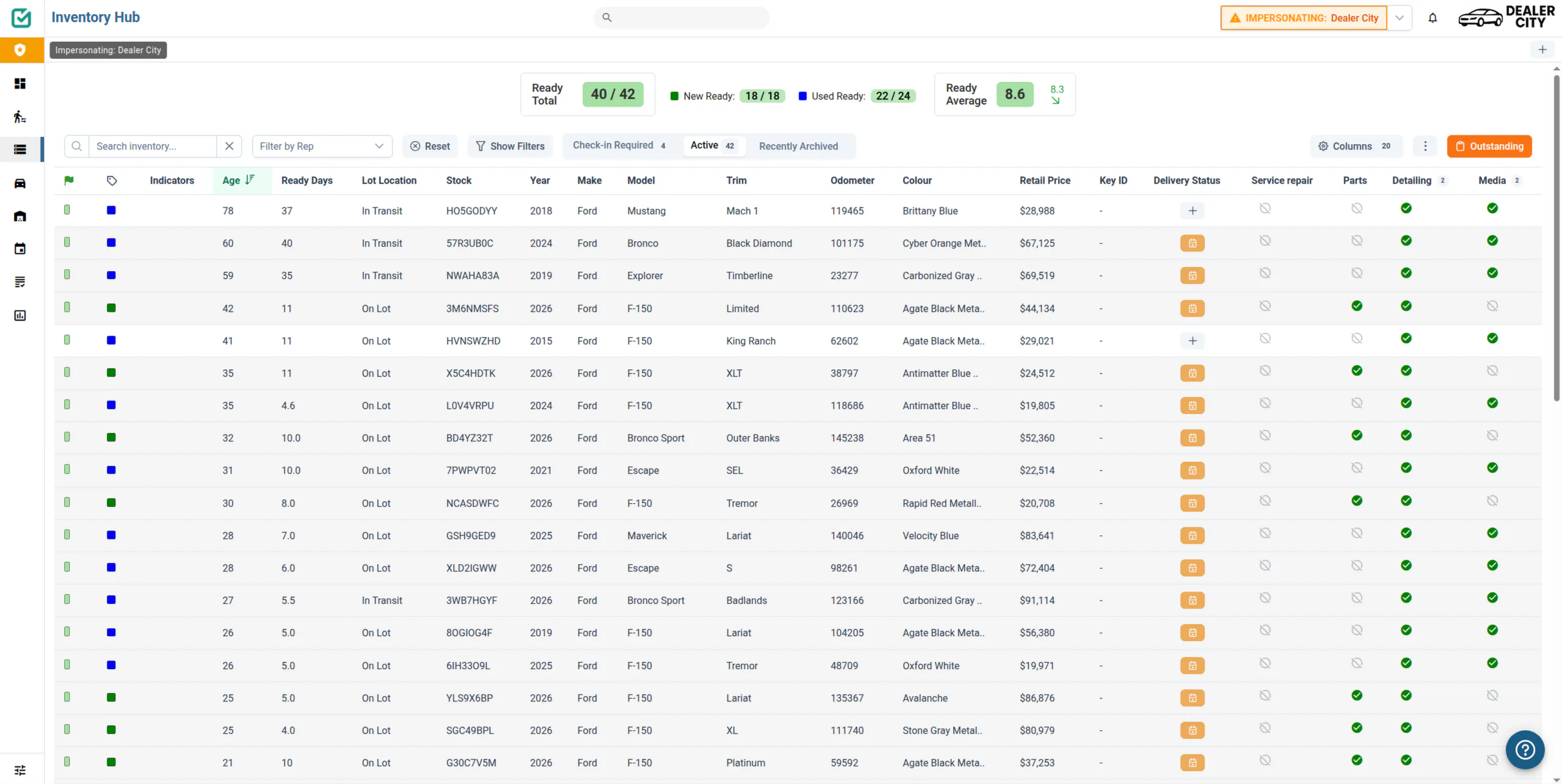The height and width of the screenshot is (784, 1562).
Task: Click green flag marker for stock 57R3UB0C
Action: 67,242
